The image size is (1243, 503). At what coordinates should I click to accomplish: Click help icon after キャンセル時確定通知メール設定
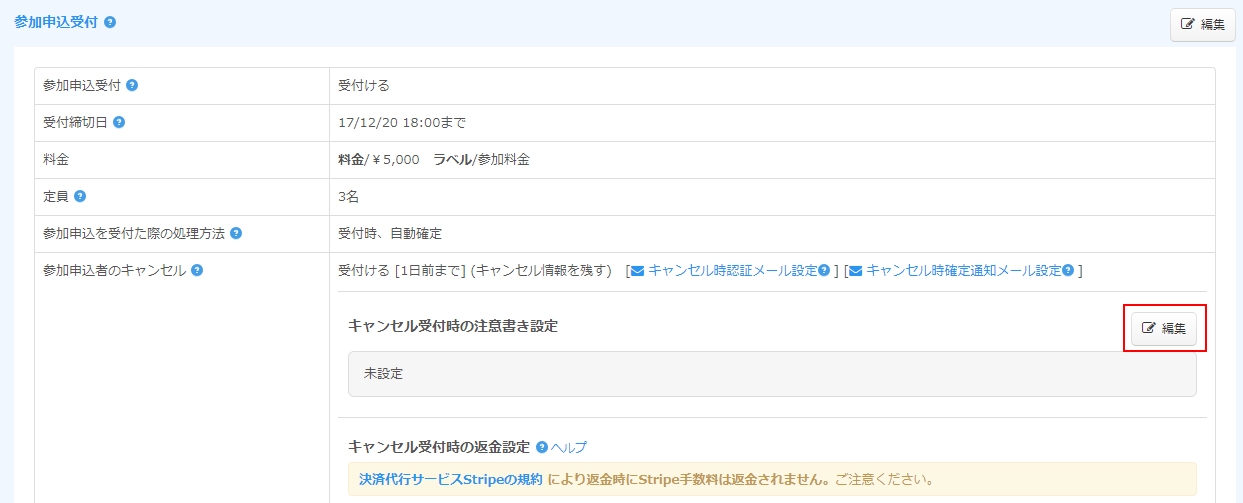(x=1068, y=271)
